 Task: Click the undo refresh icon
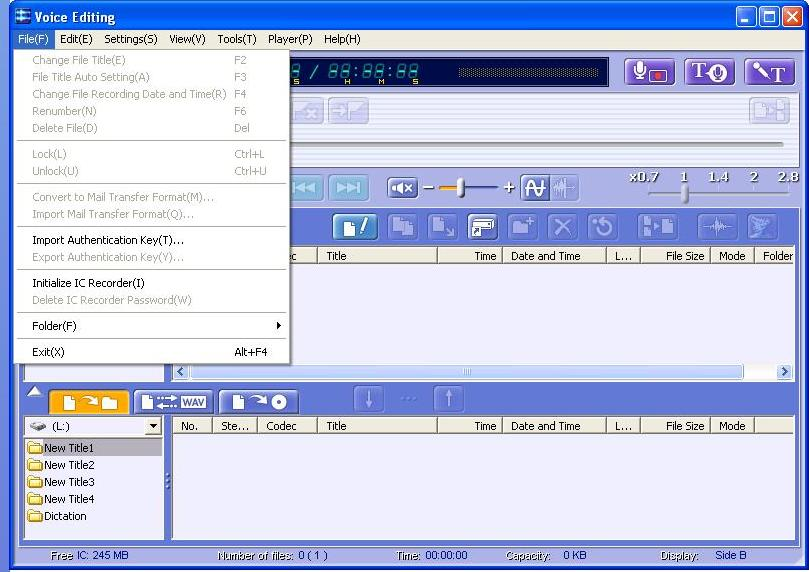pyautogui.click(x=603, y=227)
